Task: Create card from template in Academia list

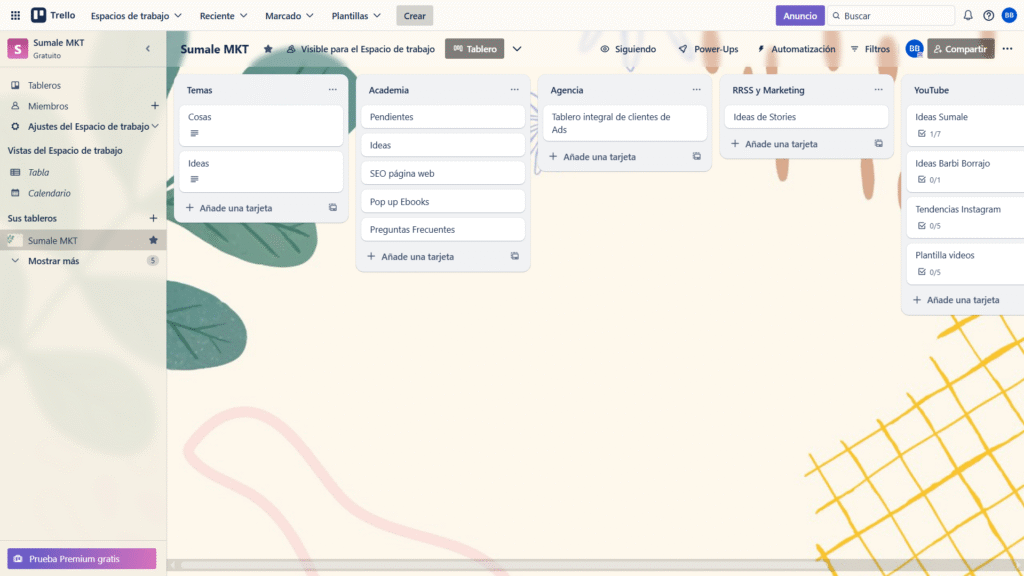Action: pos(515,257)
